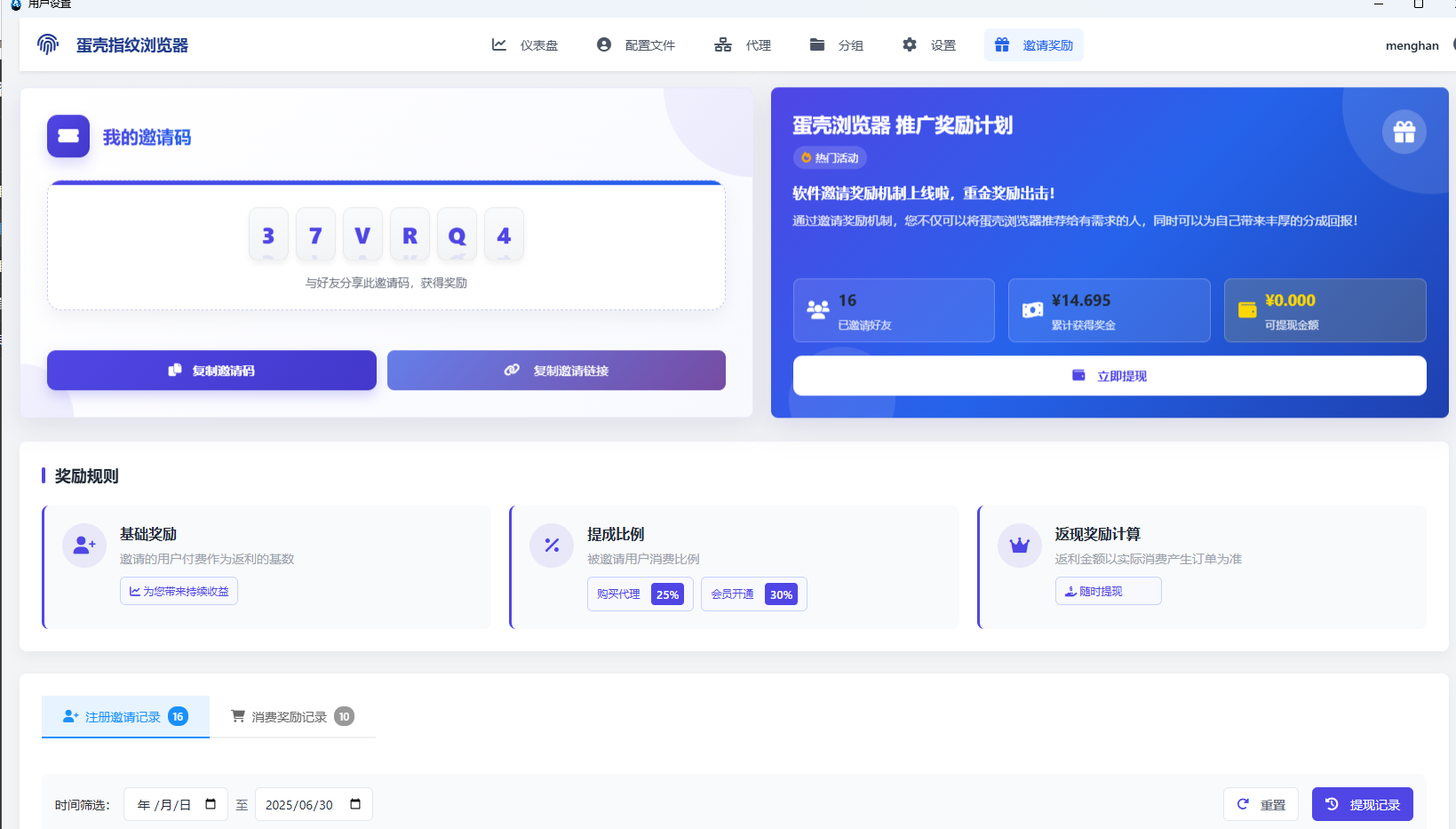Click the invite code ticket icon
The width and height of the screenshot is (1456, 829).
68,136
